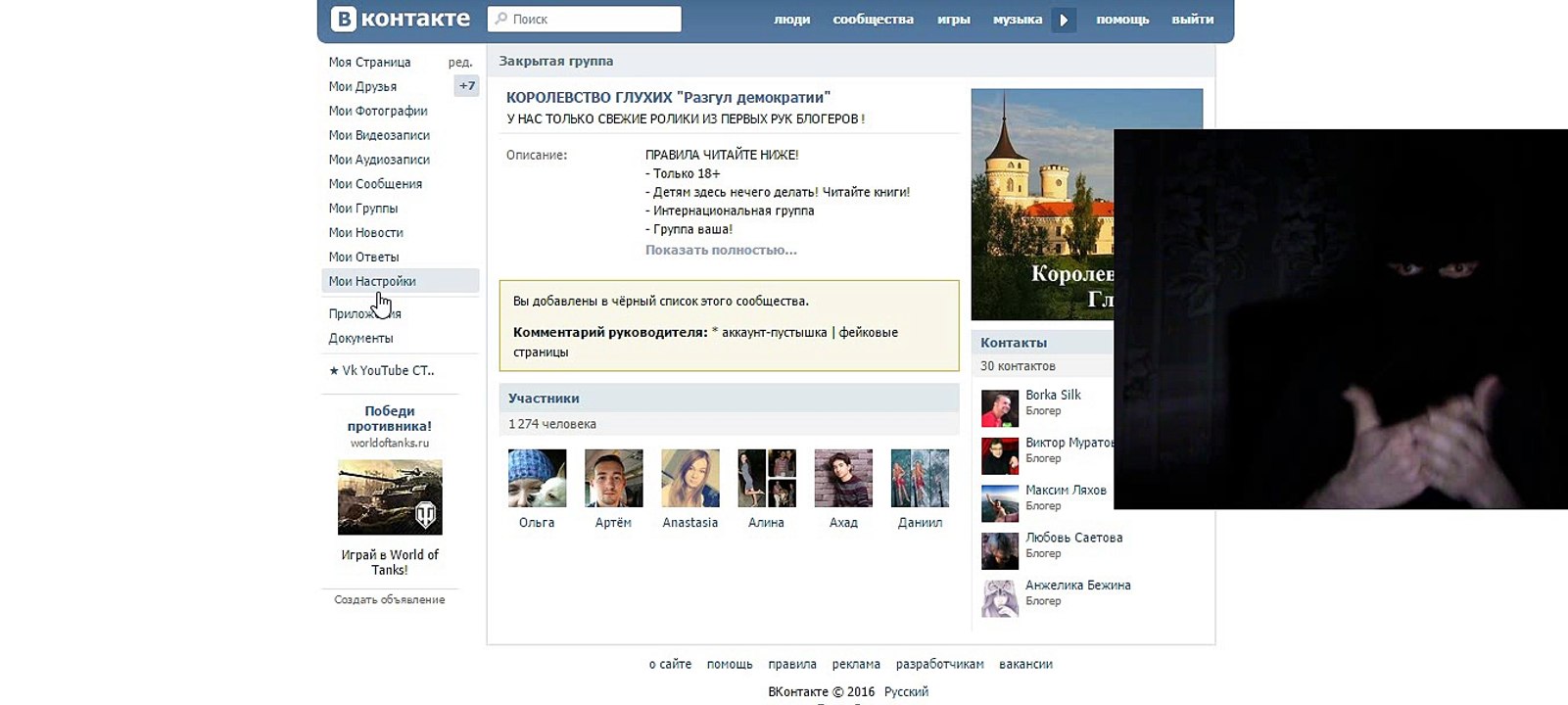Open Ольга's member avatar

[537, 478]
